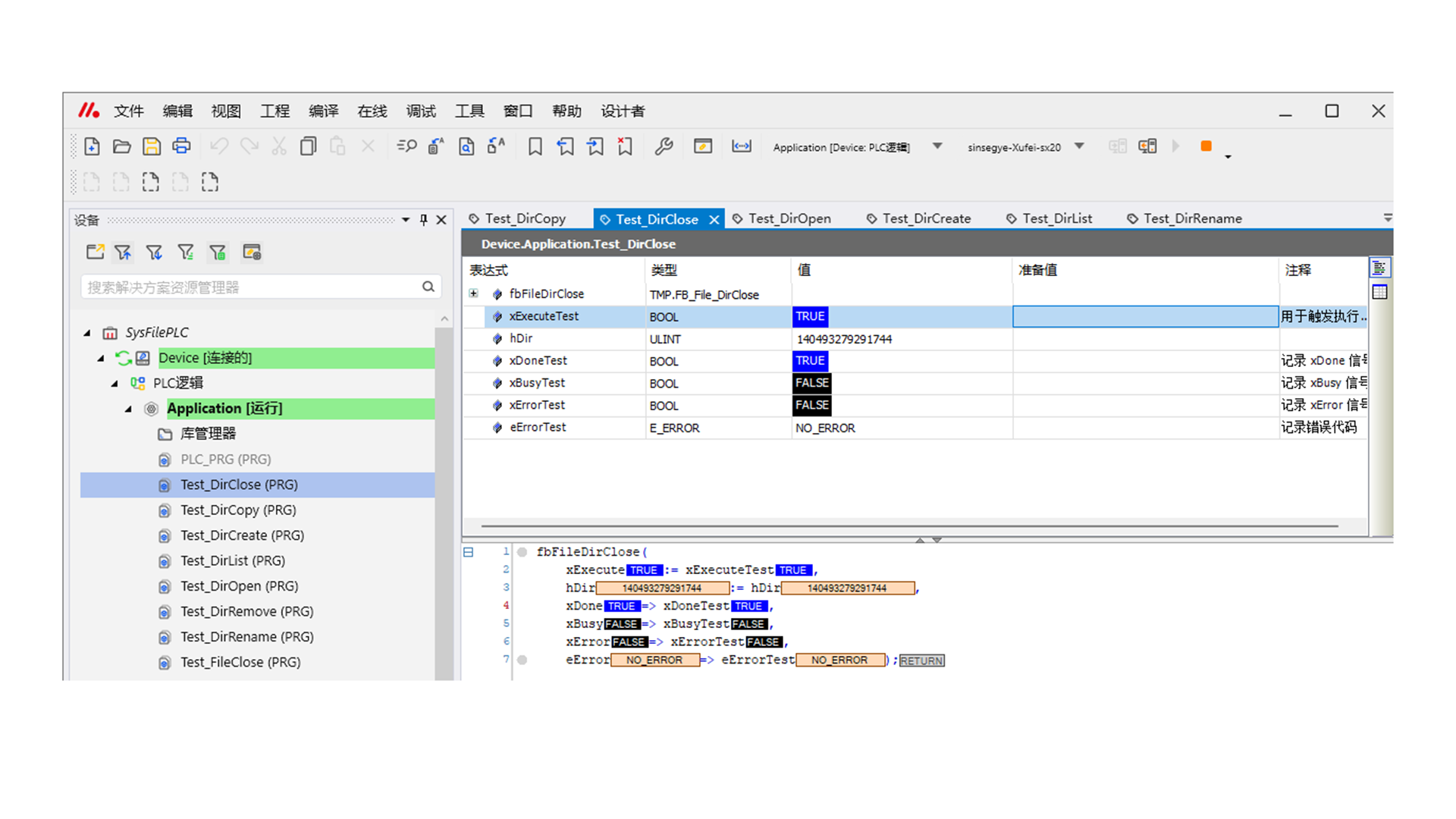The image size is (1456, 819).
Task: Select Test_FileClose (PRG) in the device tree
Action: pyautogui.click(x=240, y=663)
